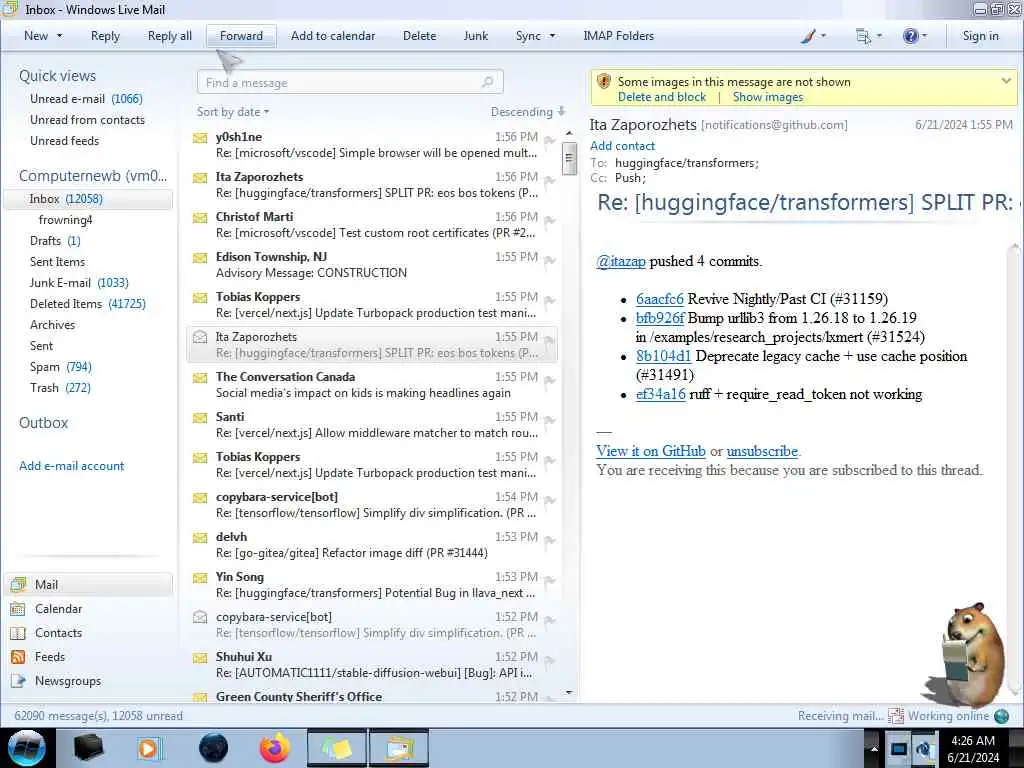Click the Show images link
1024x768 pixels.
tap(768, 97)
